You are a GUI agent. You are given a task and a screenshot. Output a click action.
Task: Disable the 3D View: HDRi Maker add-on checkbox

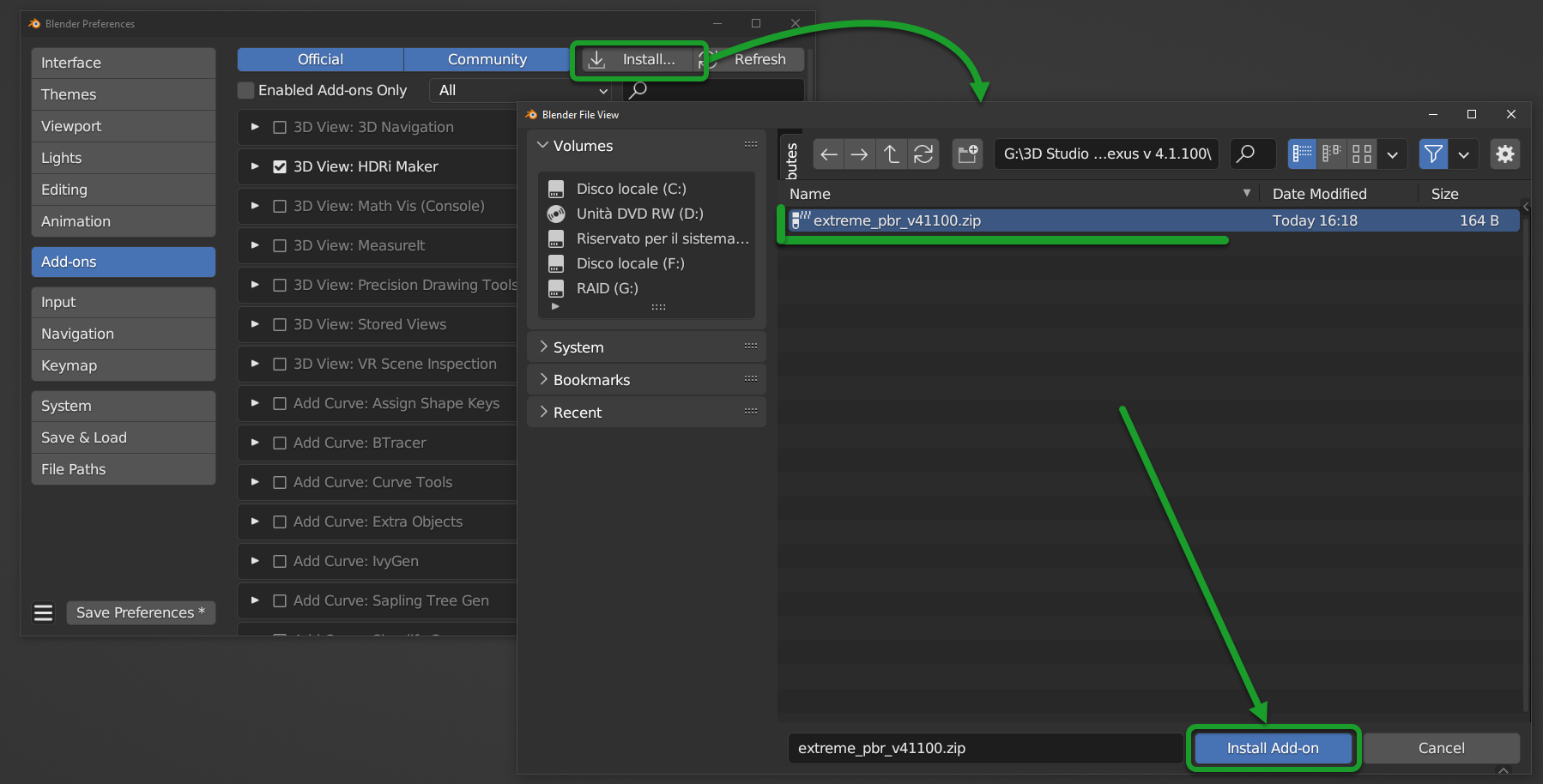(x=280, y=166)
